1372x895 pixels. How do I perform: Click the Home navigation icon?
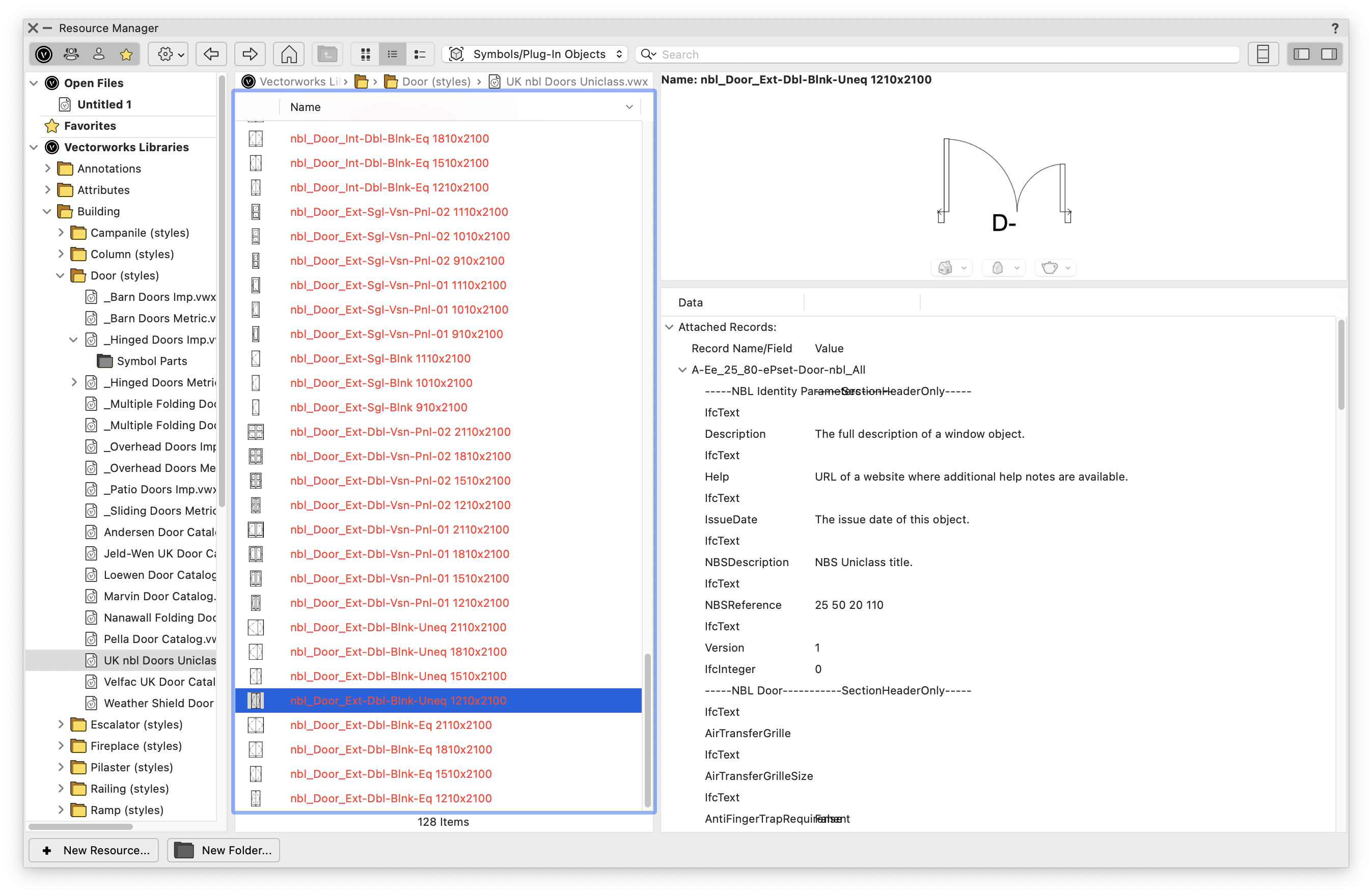click(x=288, y=53)
